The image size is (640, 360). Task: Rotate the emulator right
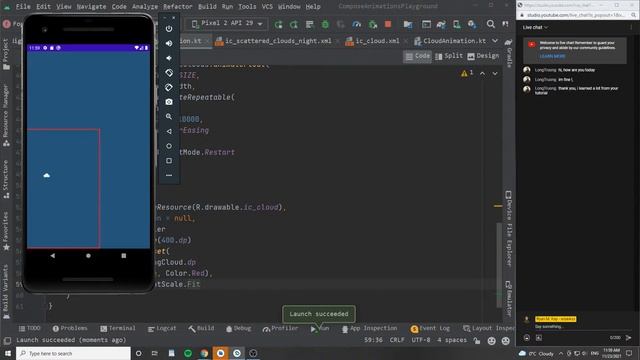click(169, 87)
